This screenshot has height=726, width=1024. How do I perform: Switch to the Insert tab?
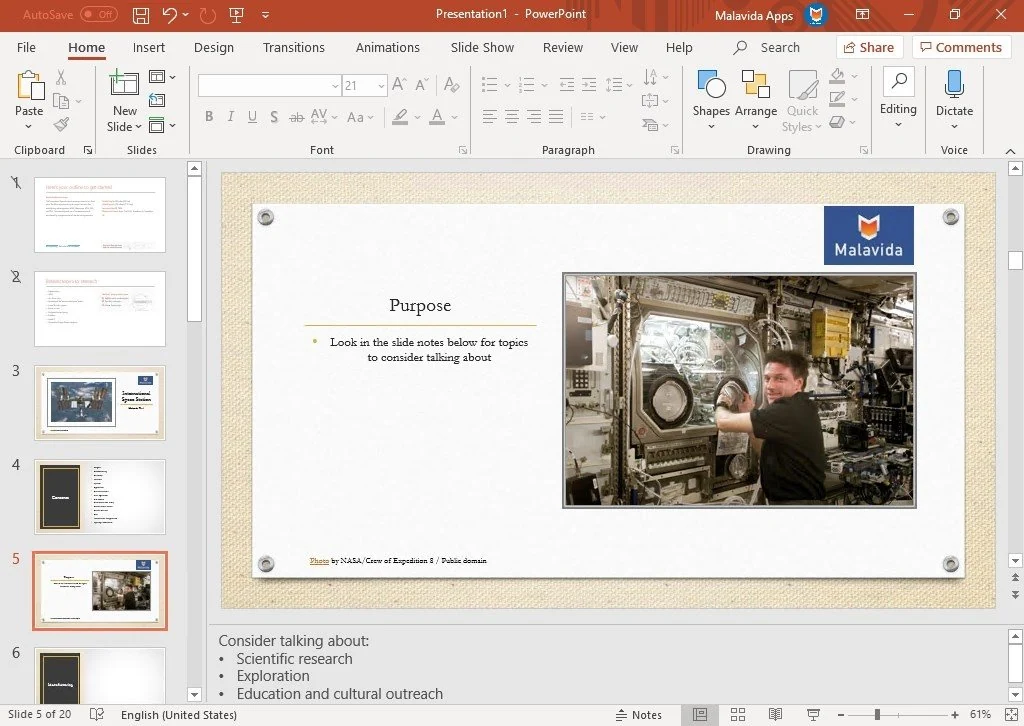149,48
